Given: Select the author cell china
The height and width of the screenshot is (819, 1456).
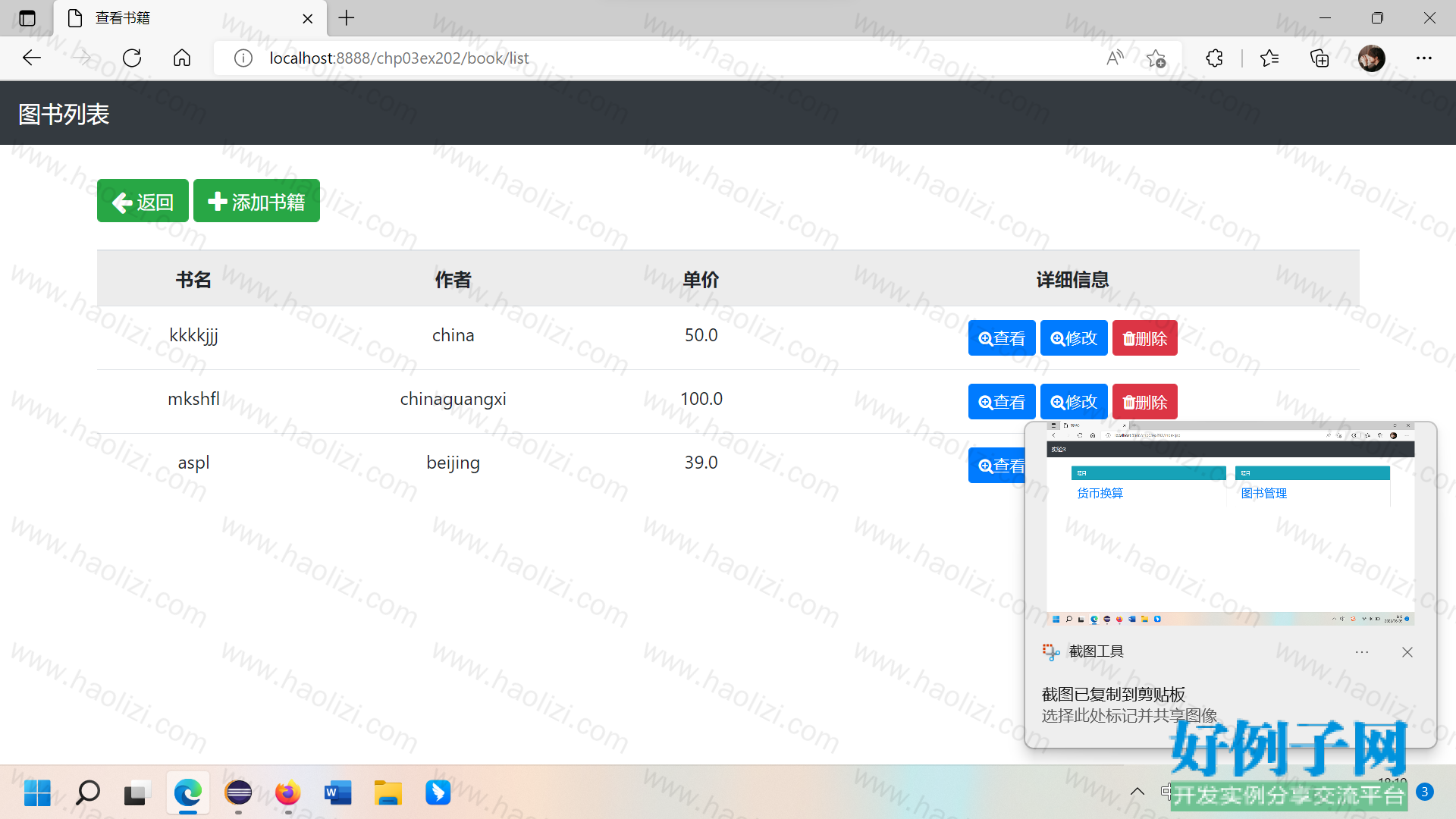Looking at the screenshot, I should pos(453,335).
